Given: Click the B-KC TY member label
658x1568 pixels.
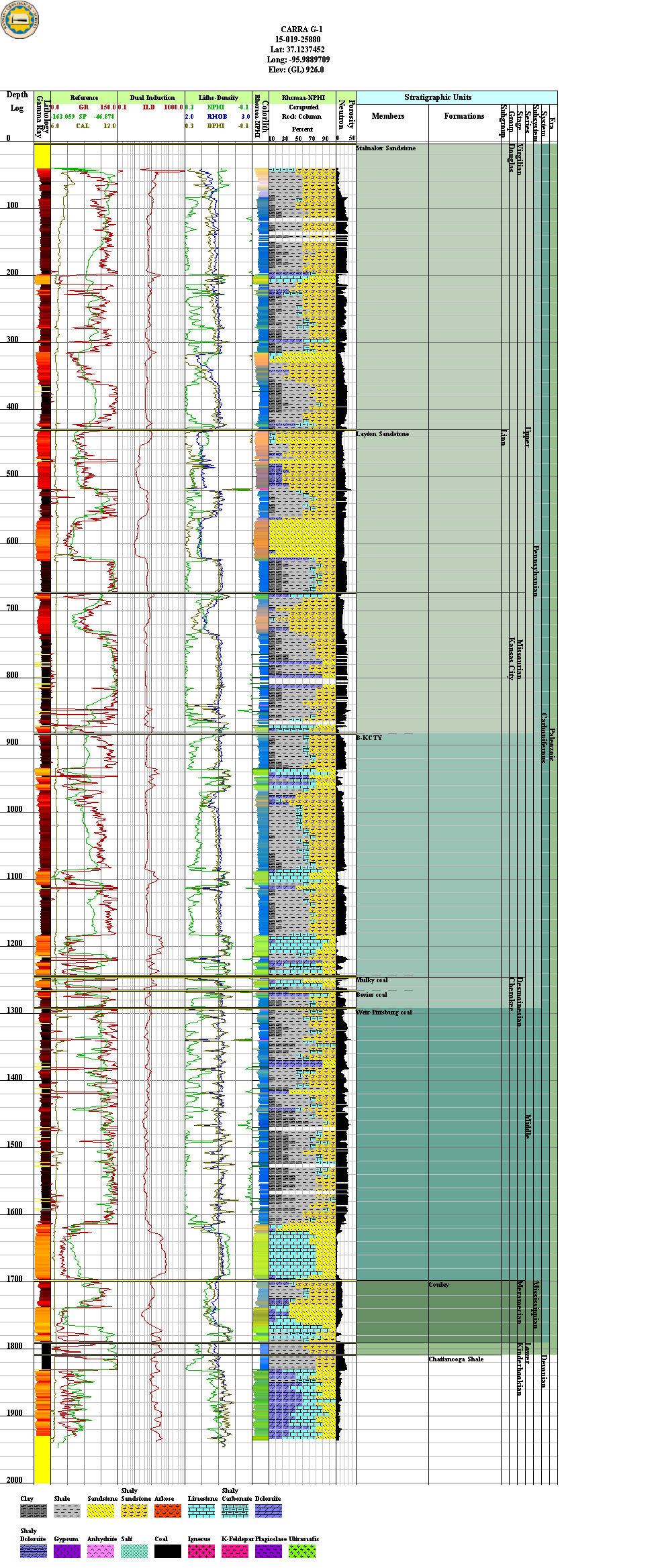Looking at the screenshot, I should click(369, 738).
